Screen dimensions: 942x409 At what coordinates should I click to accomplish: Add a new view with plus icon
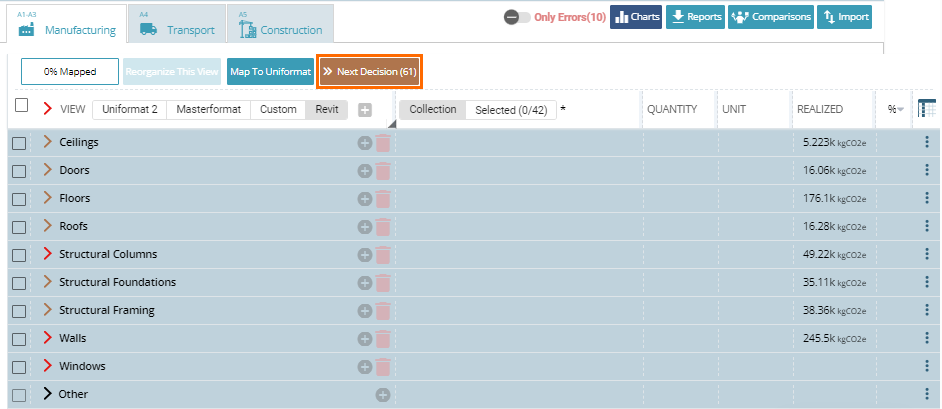[x=365, y=110]
